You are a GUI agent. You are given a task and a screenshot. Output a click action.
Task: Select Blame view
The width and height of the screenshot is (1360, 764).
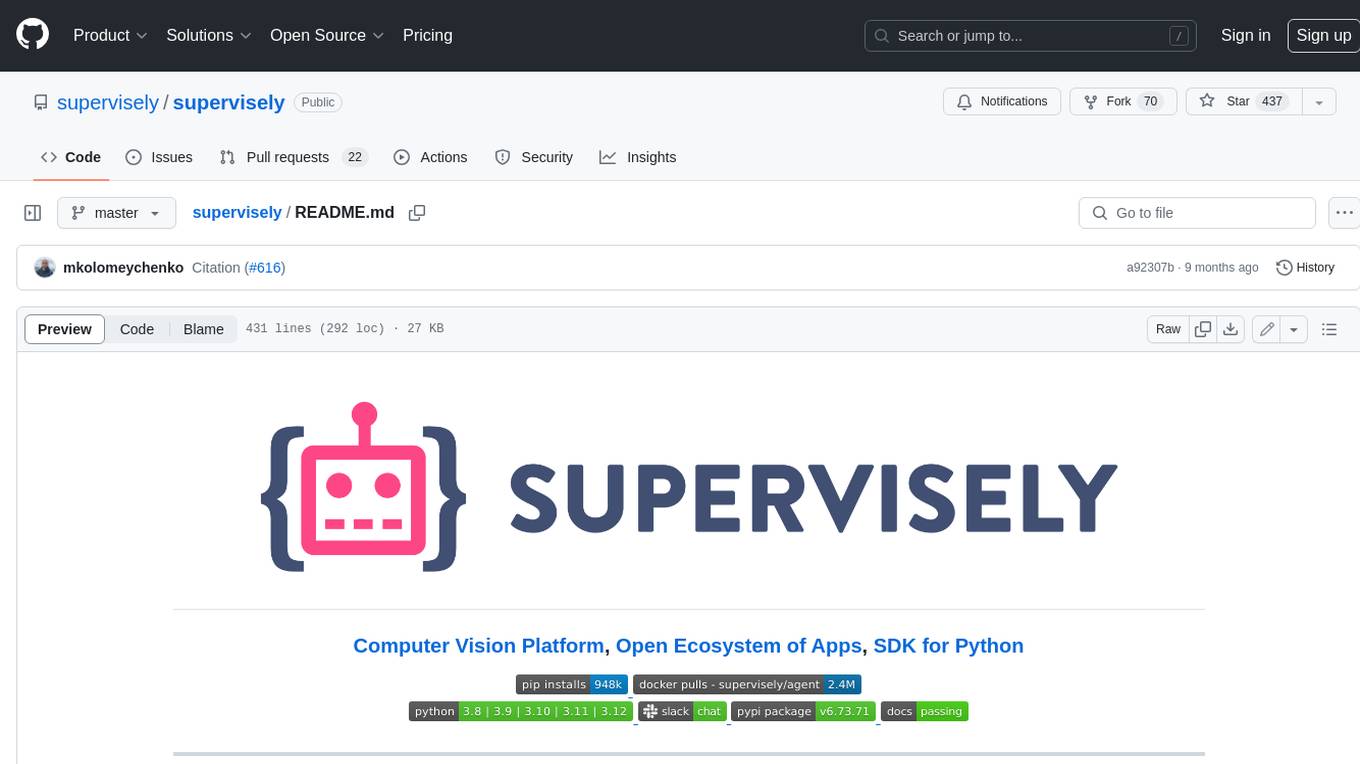click(203, 329)
